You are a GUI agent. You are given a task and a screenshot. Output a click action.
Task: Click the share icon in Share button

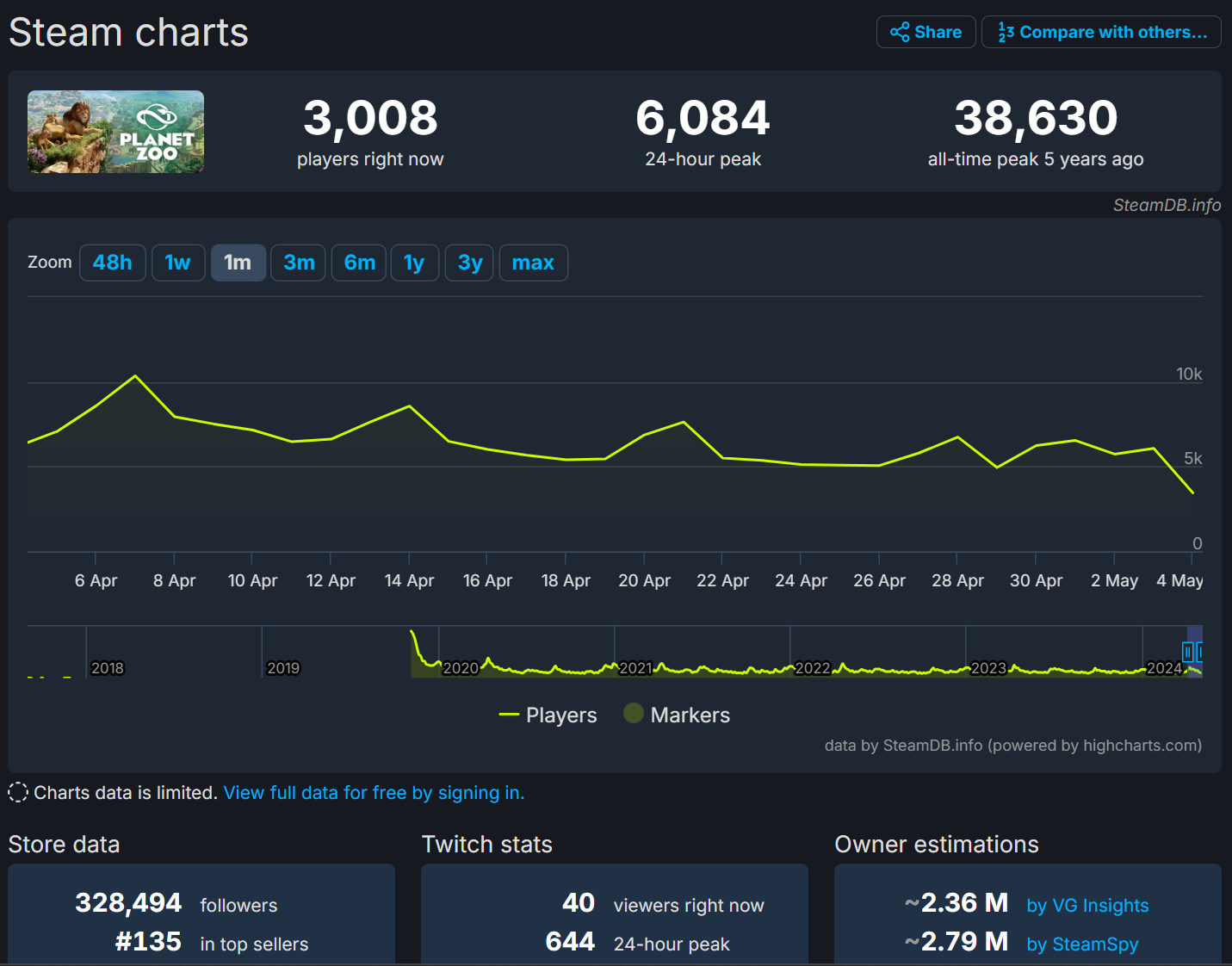pyautogui.click(x=900, y=32)
